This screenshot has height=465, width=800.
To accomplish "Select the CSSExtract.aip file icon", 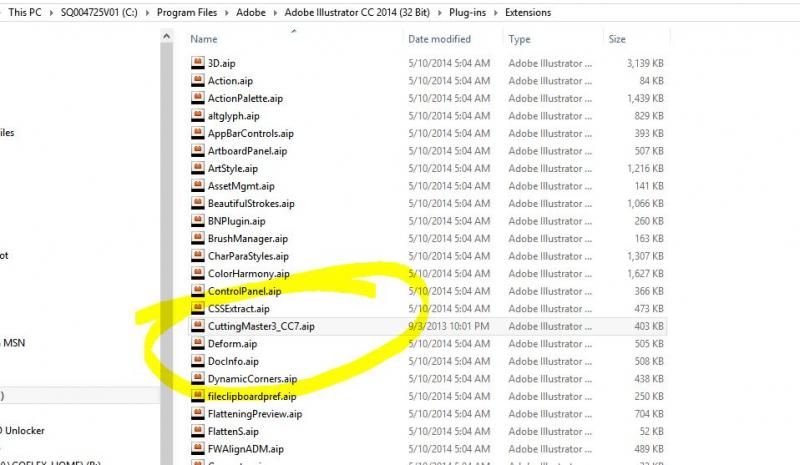I will click(x=197, y=308).
